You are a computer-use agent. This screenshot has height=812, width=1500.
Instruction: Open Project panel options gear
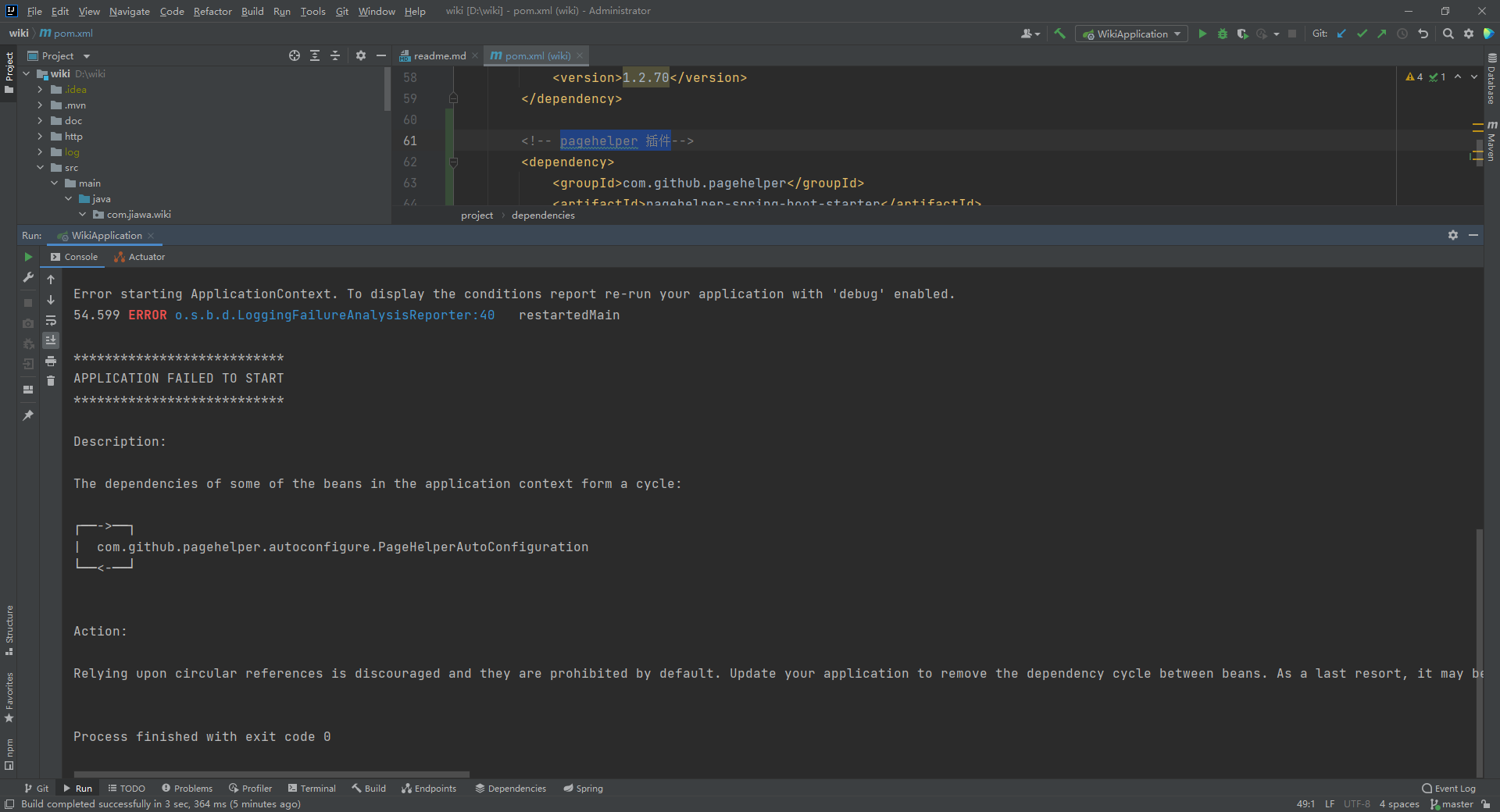(361, 55)
